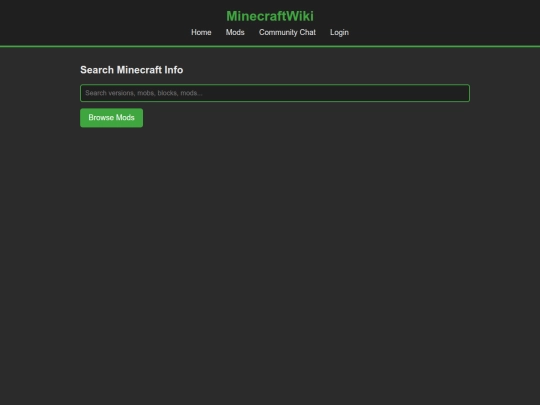The image size is (540, 405).
Task: Open the MinecraftWiki site title
Action: pyautogui.click(x=270, y=16)
